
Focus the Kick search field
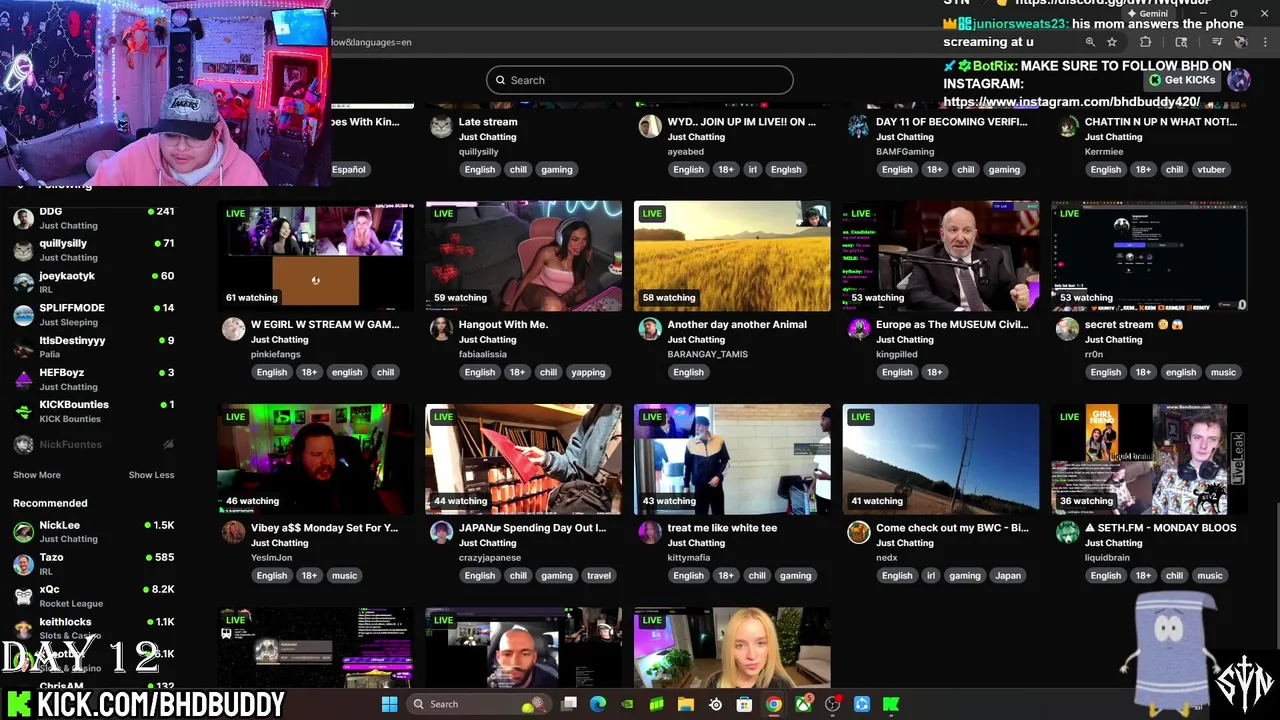[x=640, y=80]
